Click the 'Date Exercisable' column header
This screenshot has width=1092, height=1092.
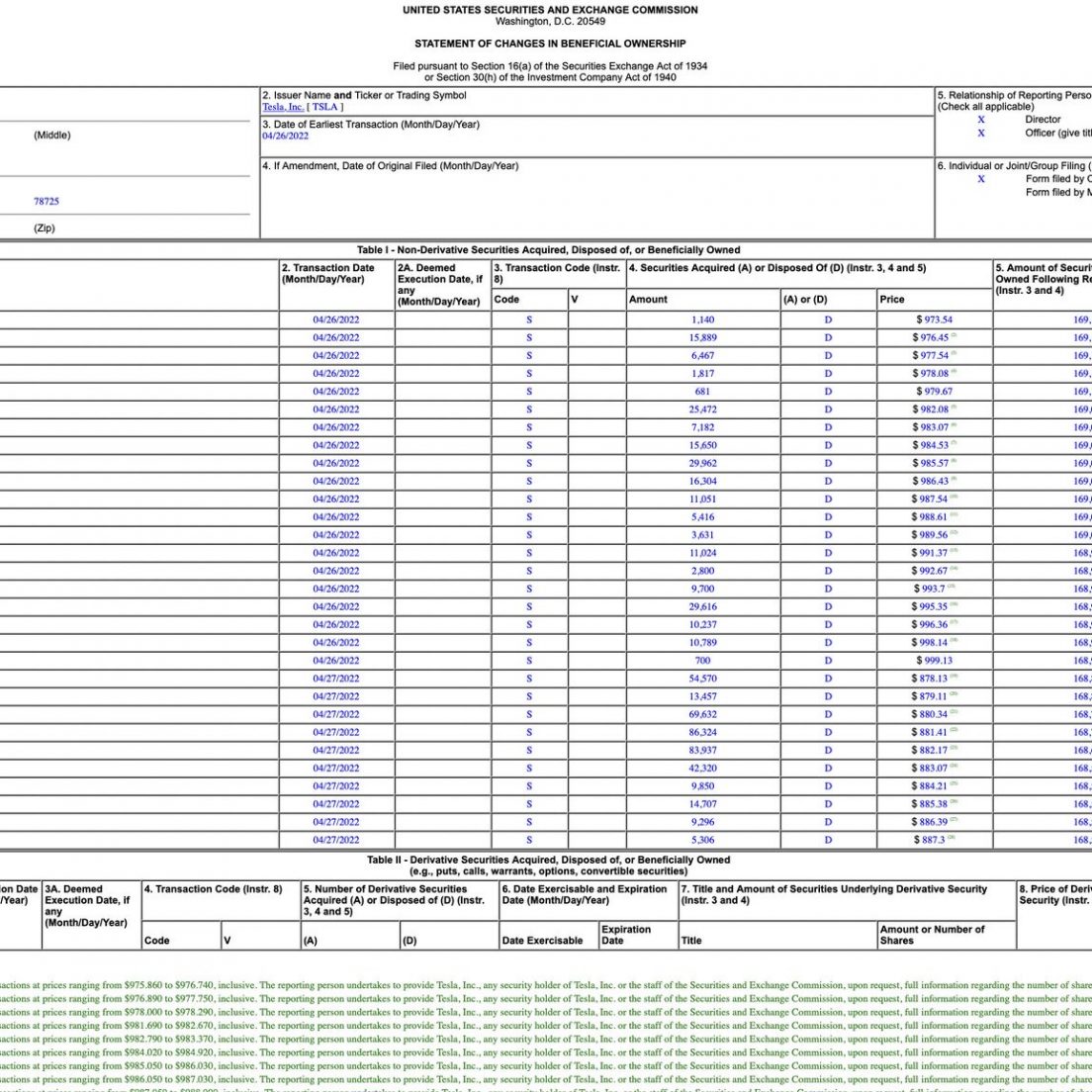(x=542, y=941)
